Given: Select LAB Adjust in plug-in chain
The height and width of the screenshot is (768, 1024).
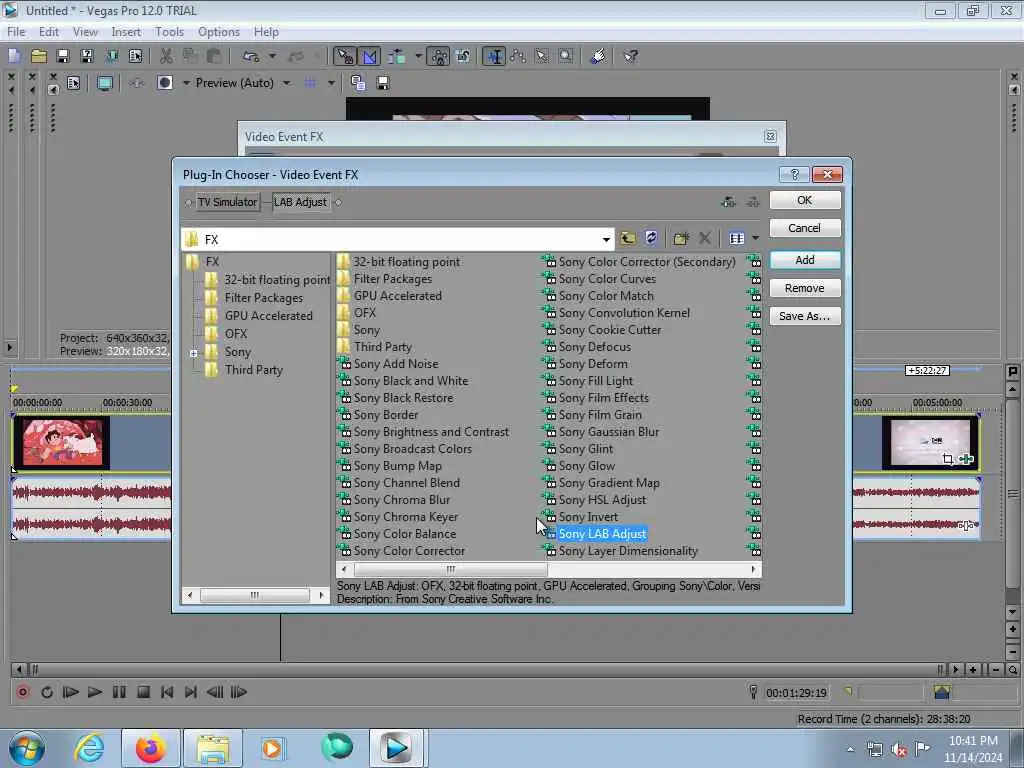Looking at the screenshot, I should click(x=300, y=202).
